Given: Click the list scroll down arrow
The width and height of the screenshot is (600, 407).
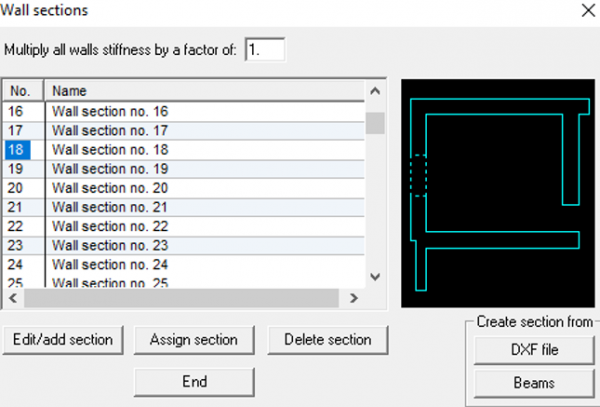Looking at the screenshot, I should click(x=375, y=277).
